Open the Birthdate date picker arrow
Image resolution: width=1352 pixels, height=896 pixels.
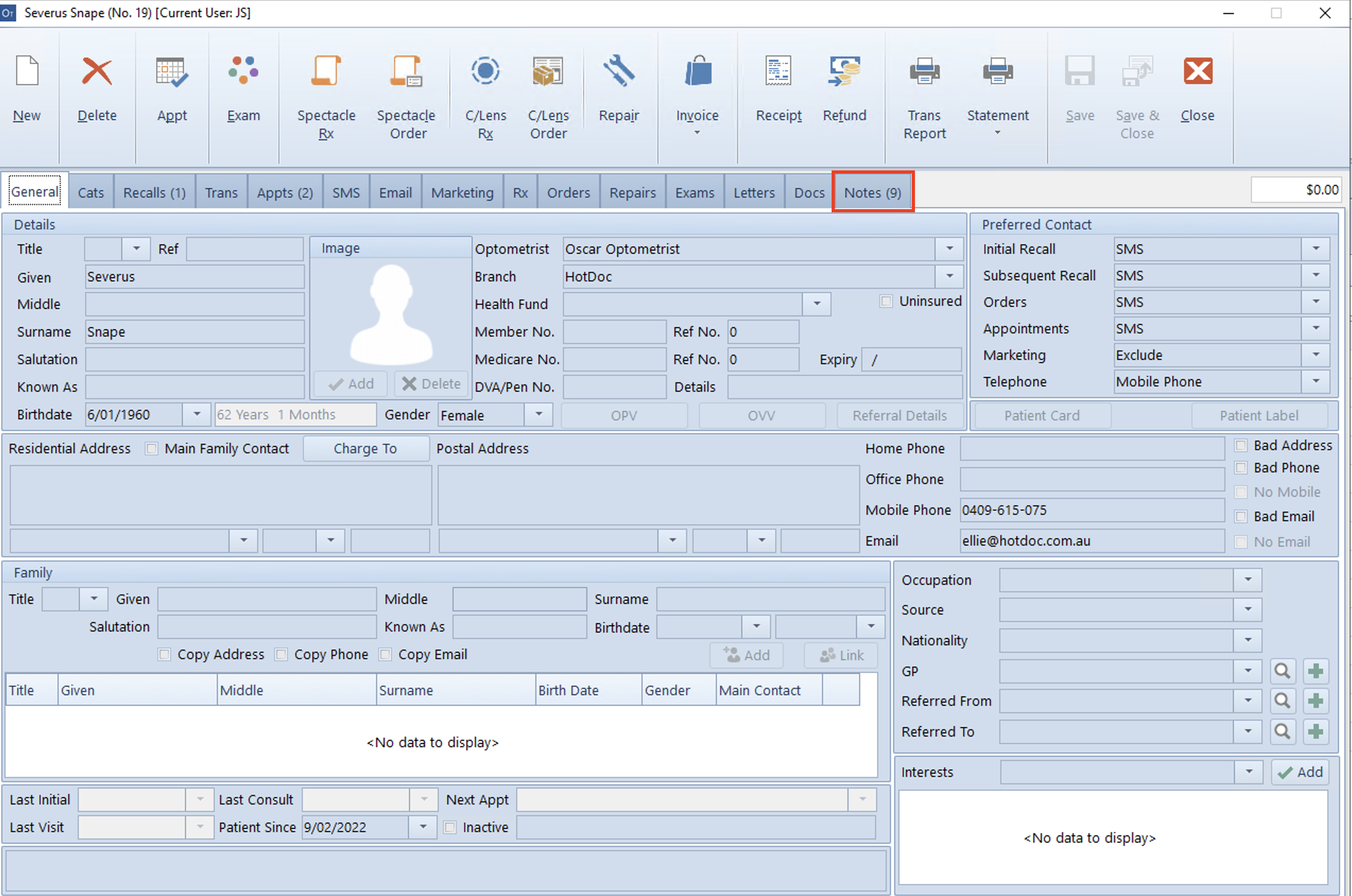(196, 414)
